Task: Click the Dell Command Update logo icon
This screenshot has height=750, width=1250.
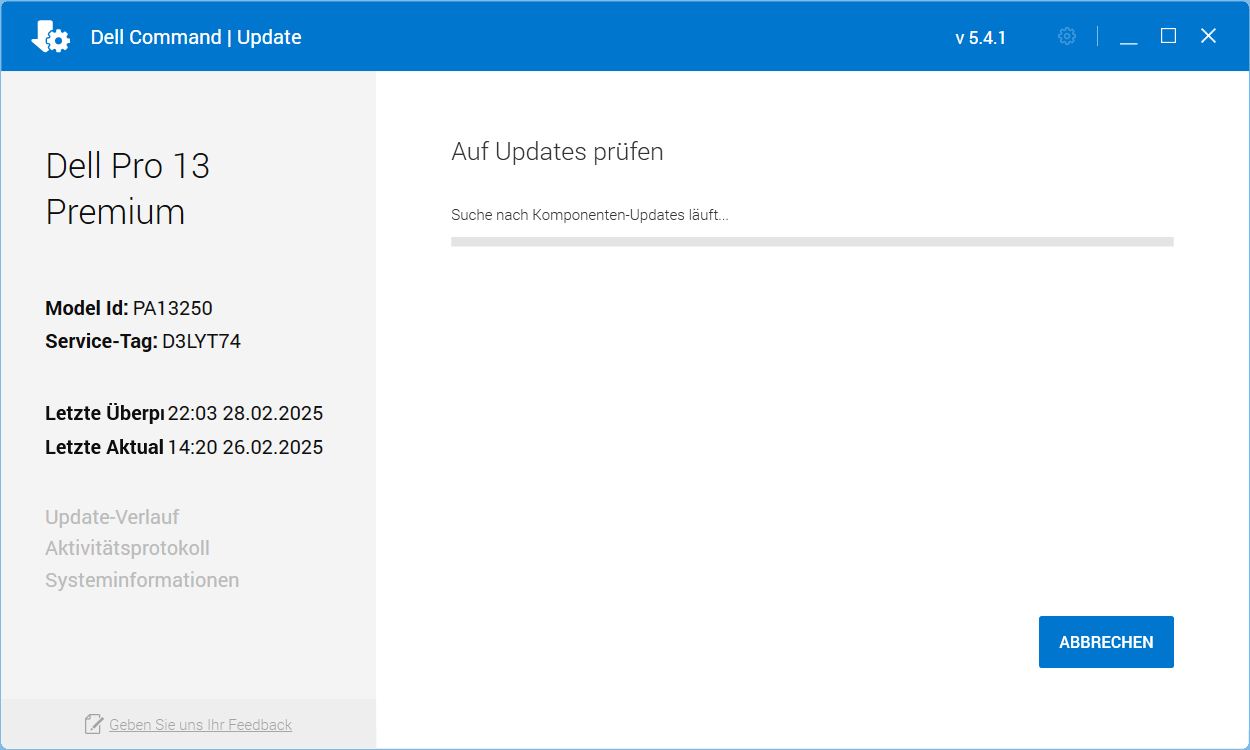Action: coord(50,37)
